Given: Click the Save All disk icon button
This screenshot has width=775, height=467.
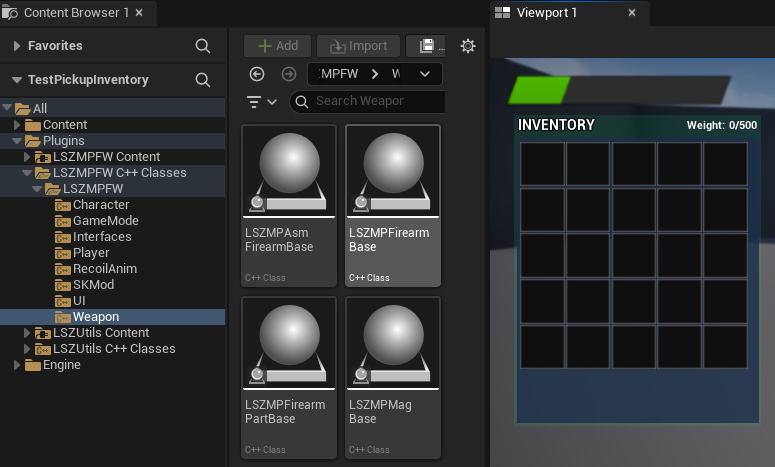Looking at the screenshot, I should click(x=426, y=46).
